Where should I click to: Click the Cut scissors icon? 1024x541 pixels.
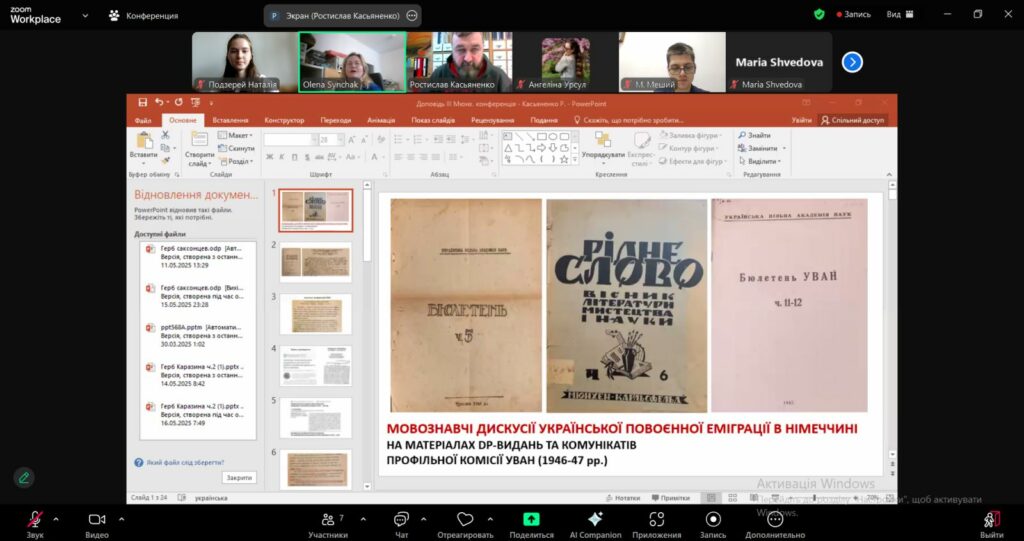click(x=165, y=135)
